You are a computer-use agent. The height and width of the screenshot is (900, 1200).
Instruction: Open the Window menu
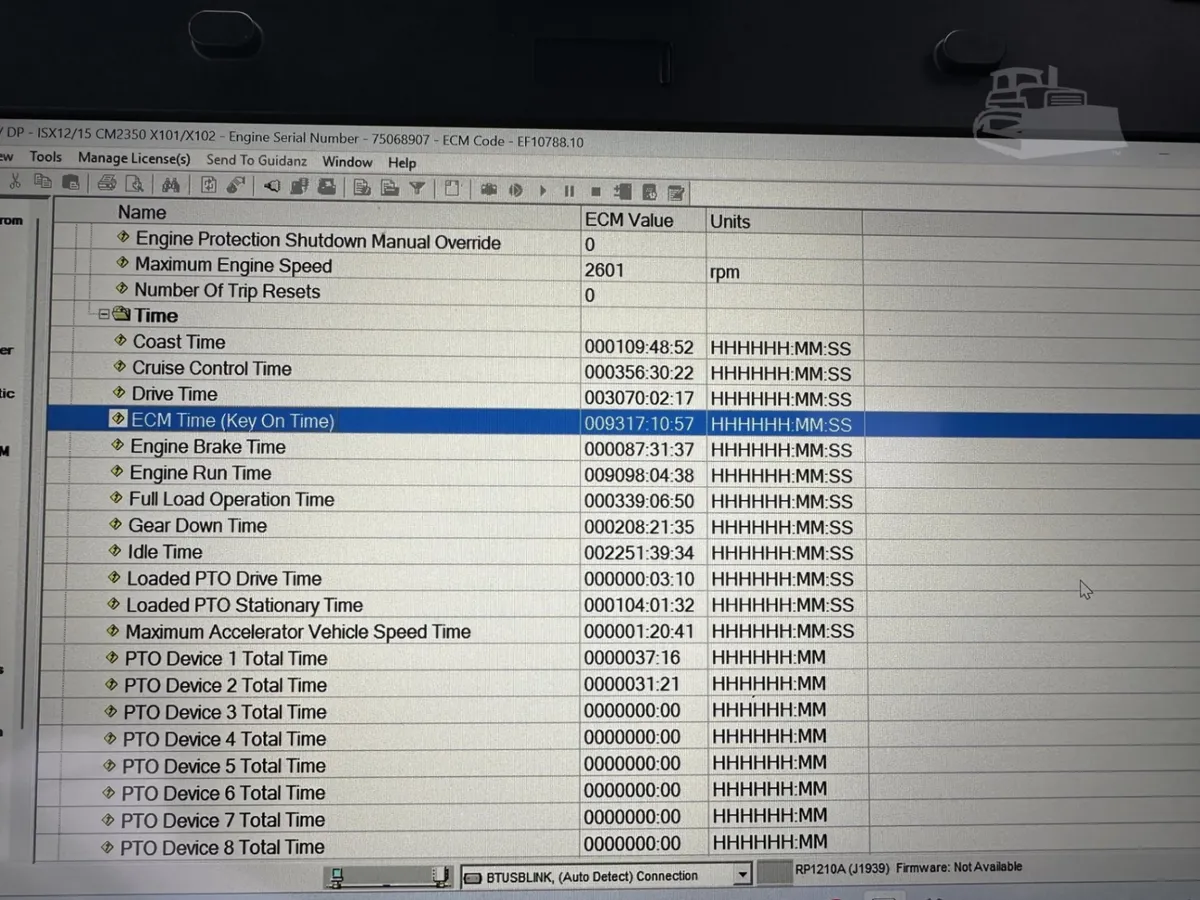347,161
